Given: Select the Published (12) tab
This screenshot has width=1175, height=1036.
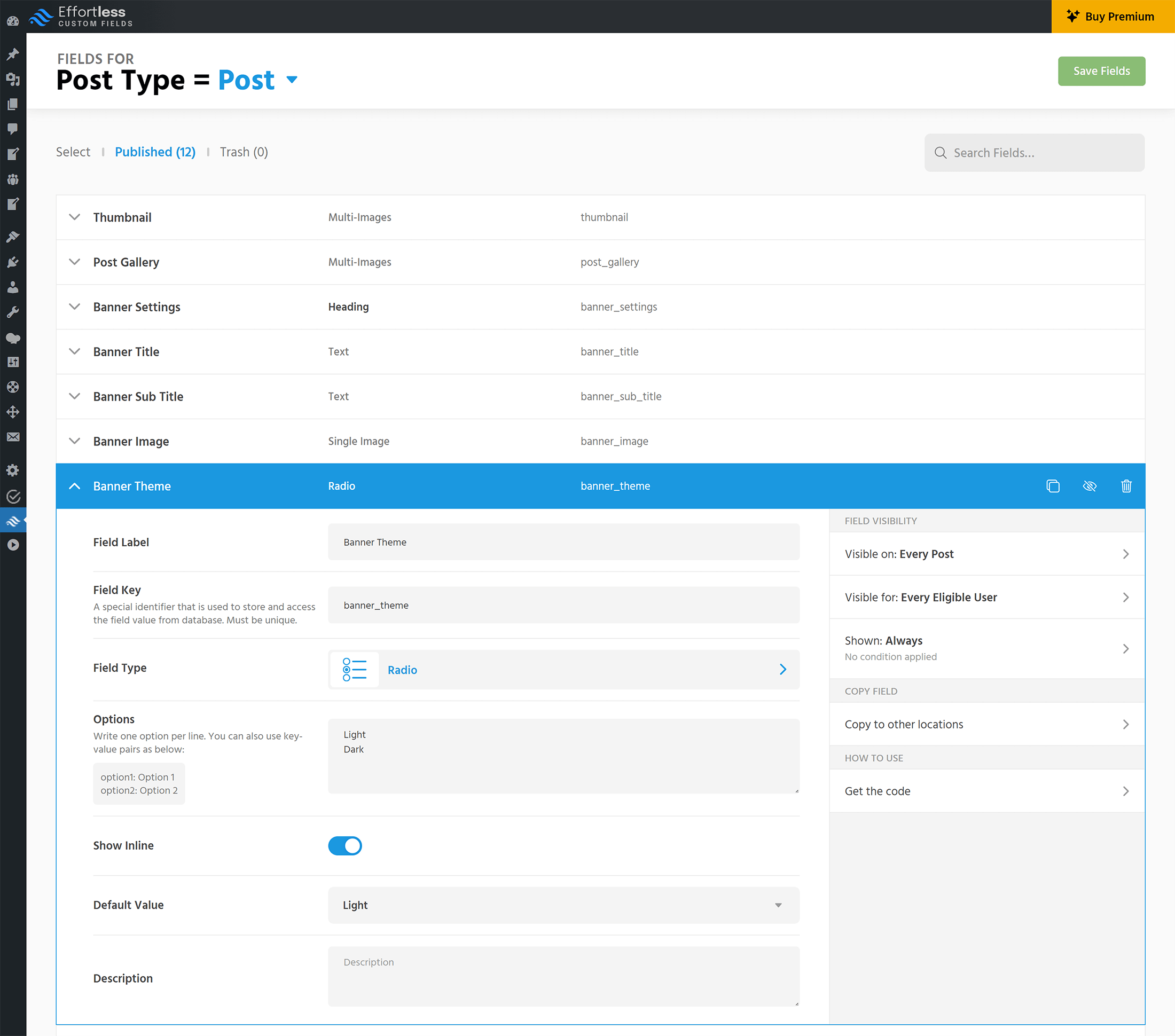Looking at the screenshot, I should pos(155,152).
